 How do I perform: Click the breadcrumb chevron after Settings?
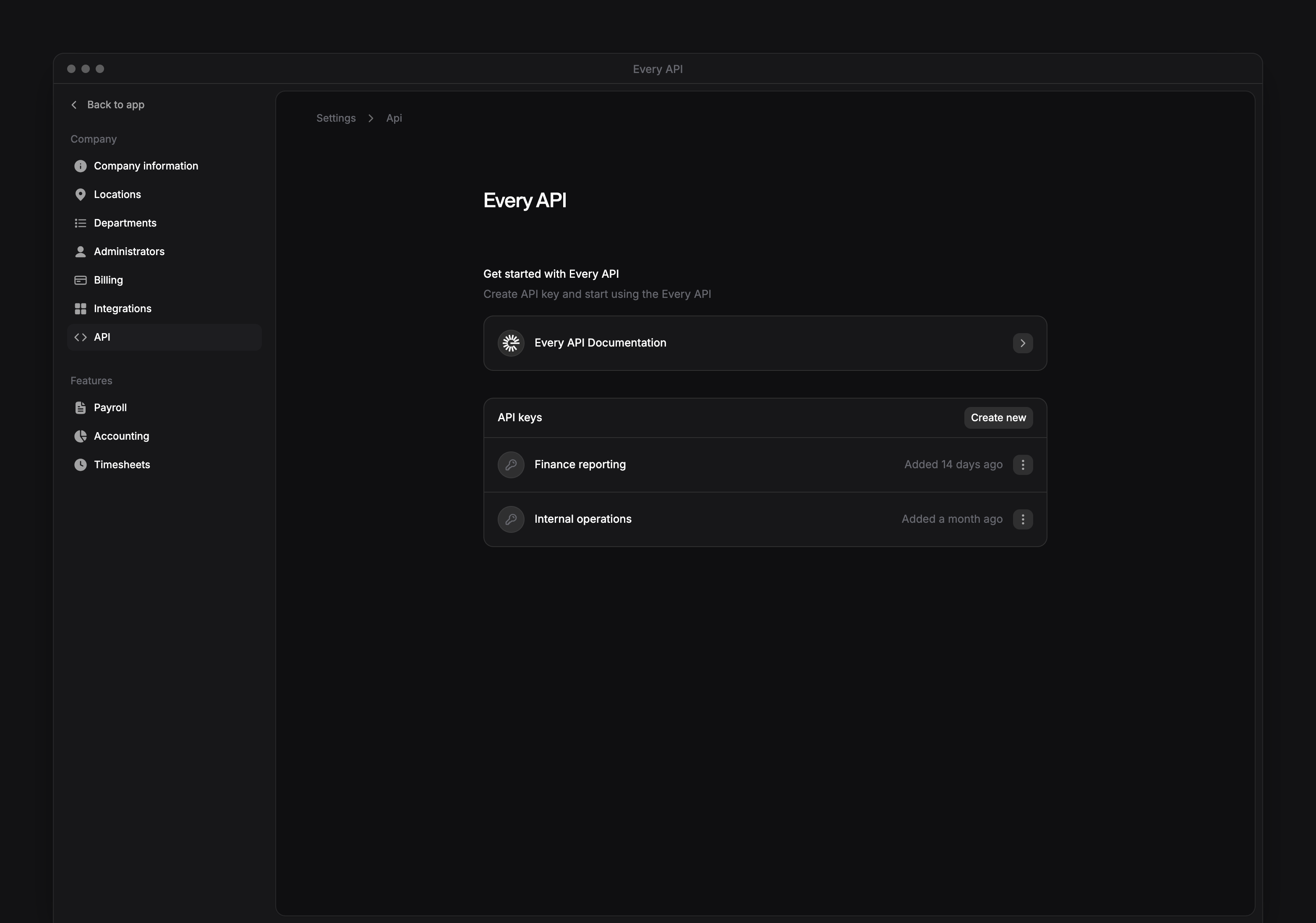(371, 118)
